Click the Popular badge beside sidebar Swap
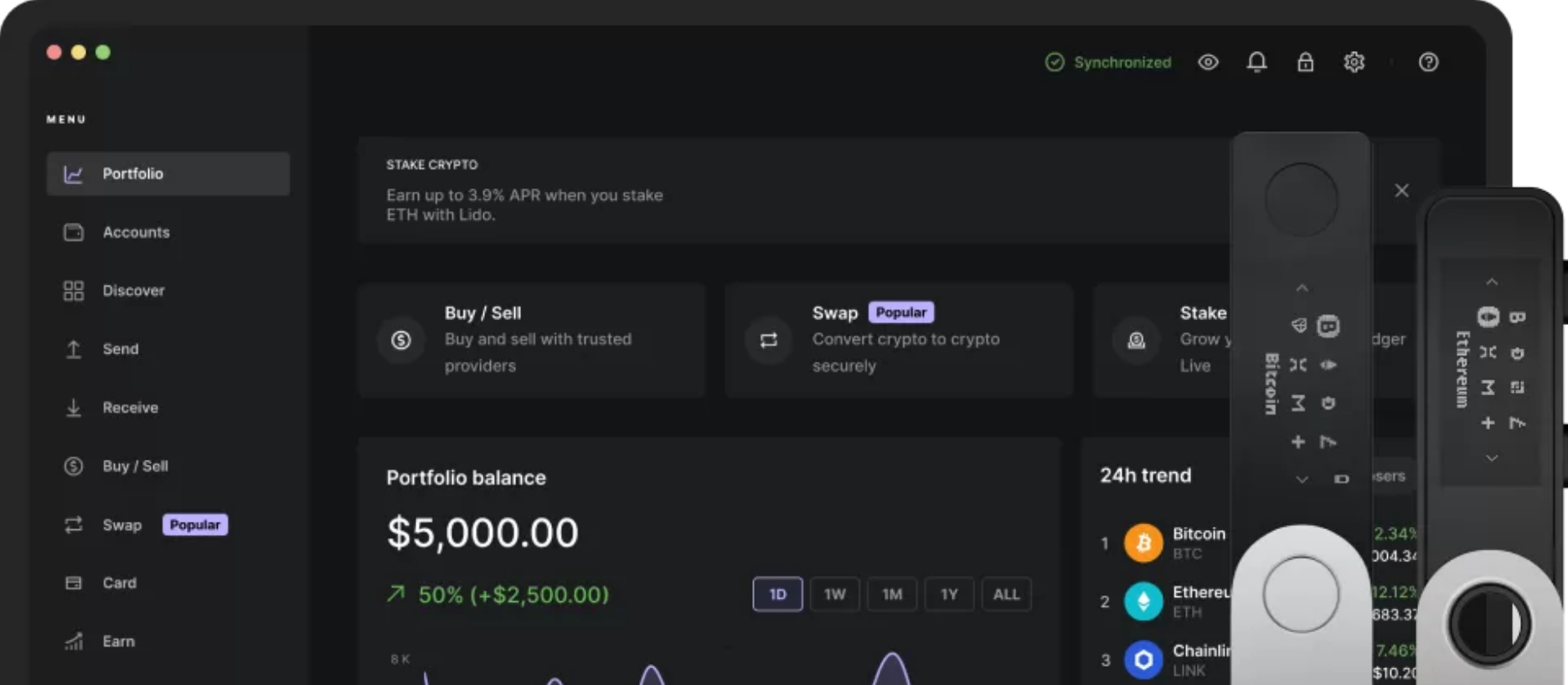1568x685 pixels. pyautogui.click(x=195, y=525)
